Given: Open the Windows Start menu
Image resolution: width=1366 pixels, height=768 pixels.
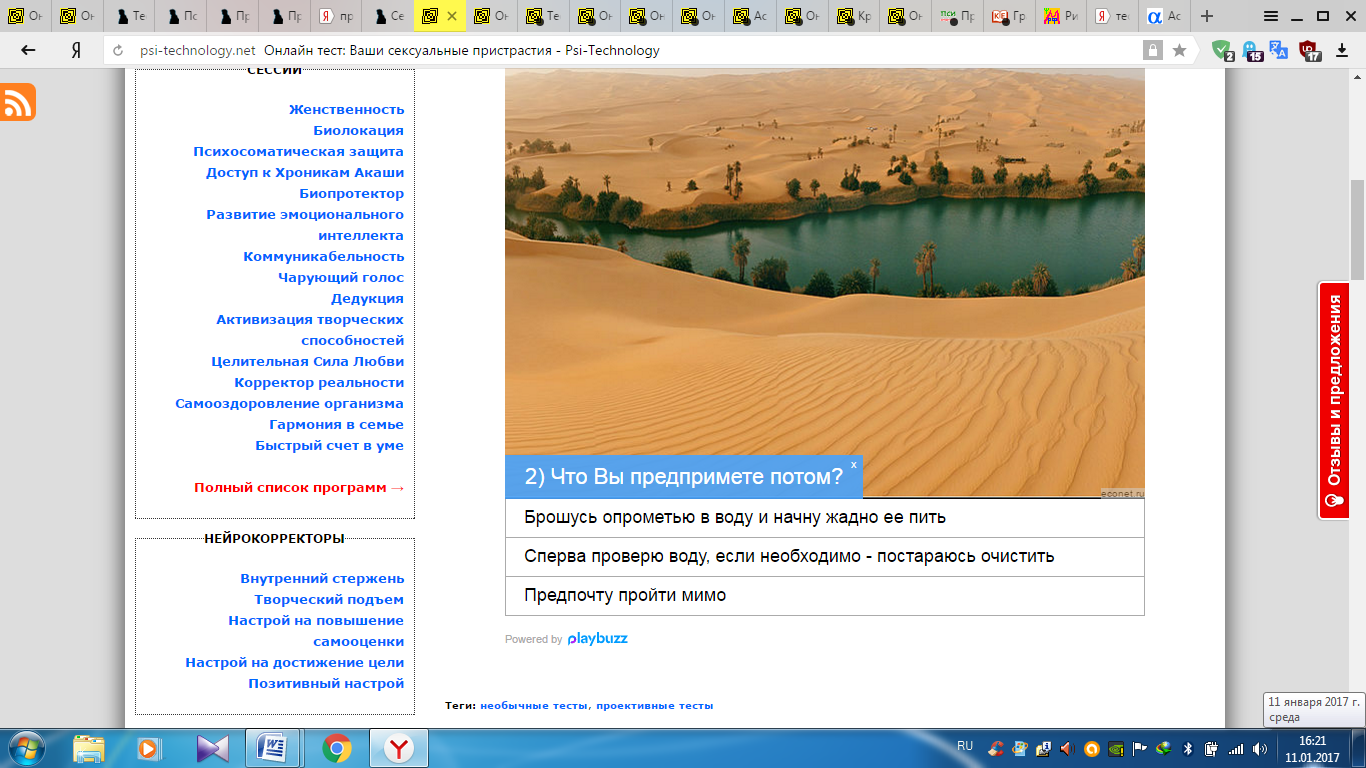Looking at the screenshot, I should pyautogui.click(x=26, y=748).
